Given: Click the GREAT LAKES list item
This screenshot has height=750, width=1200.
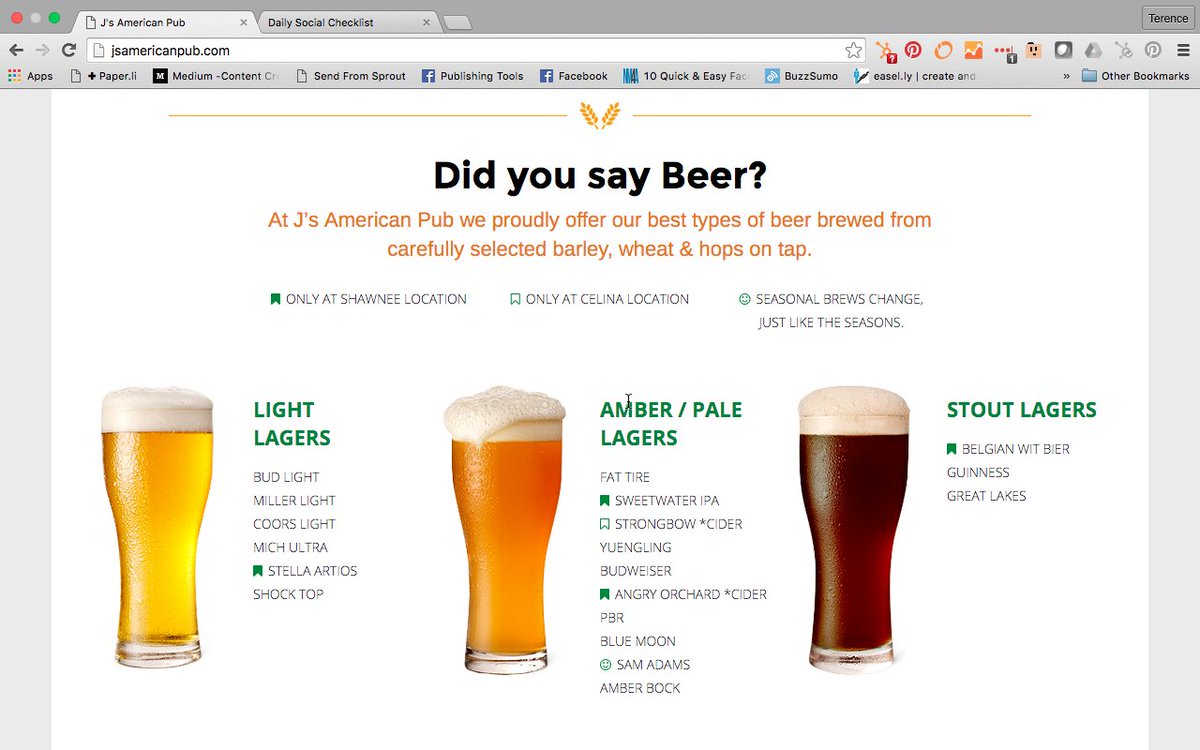Looking at the screenshot, I should point(987,496).
